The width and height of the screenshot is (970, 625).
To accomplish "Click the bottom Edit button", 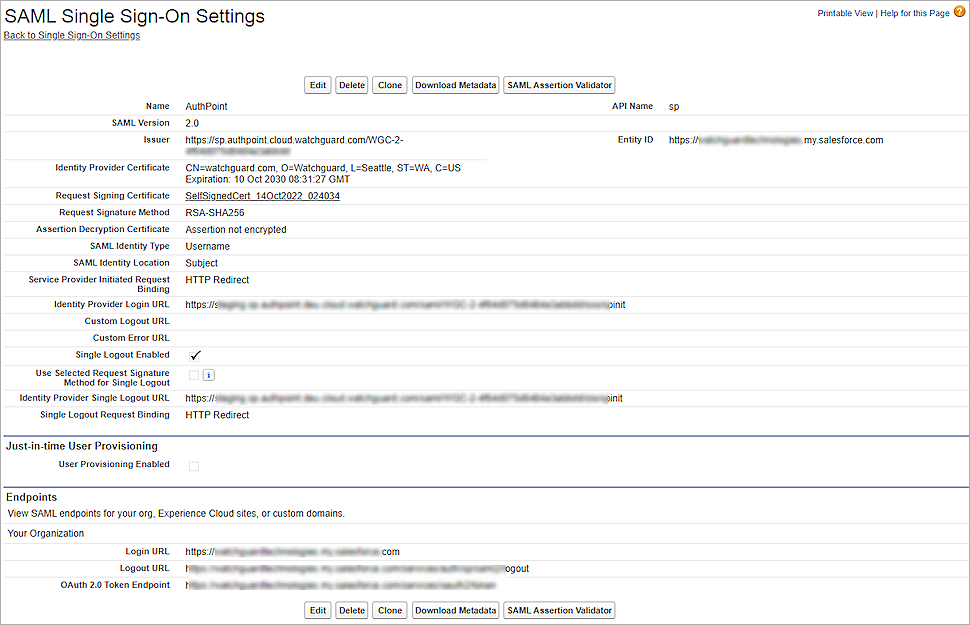I will tap(318, 610).
